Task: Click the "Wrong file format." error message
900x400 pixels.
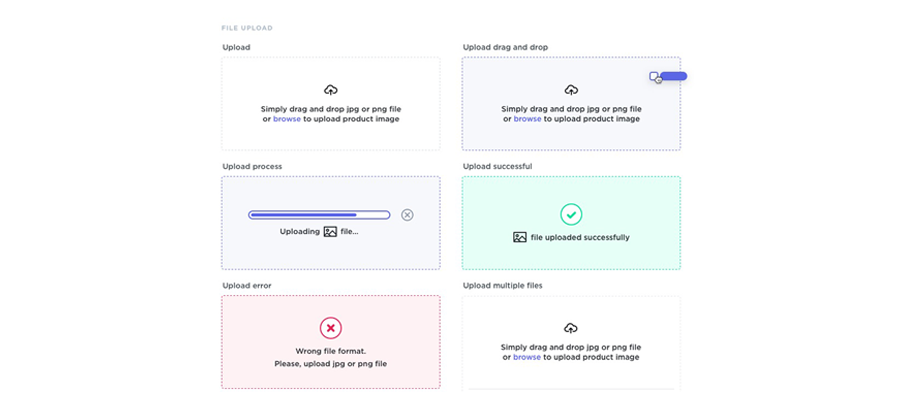Action: click(331, 351)
